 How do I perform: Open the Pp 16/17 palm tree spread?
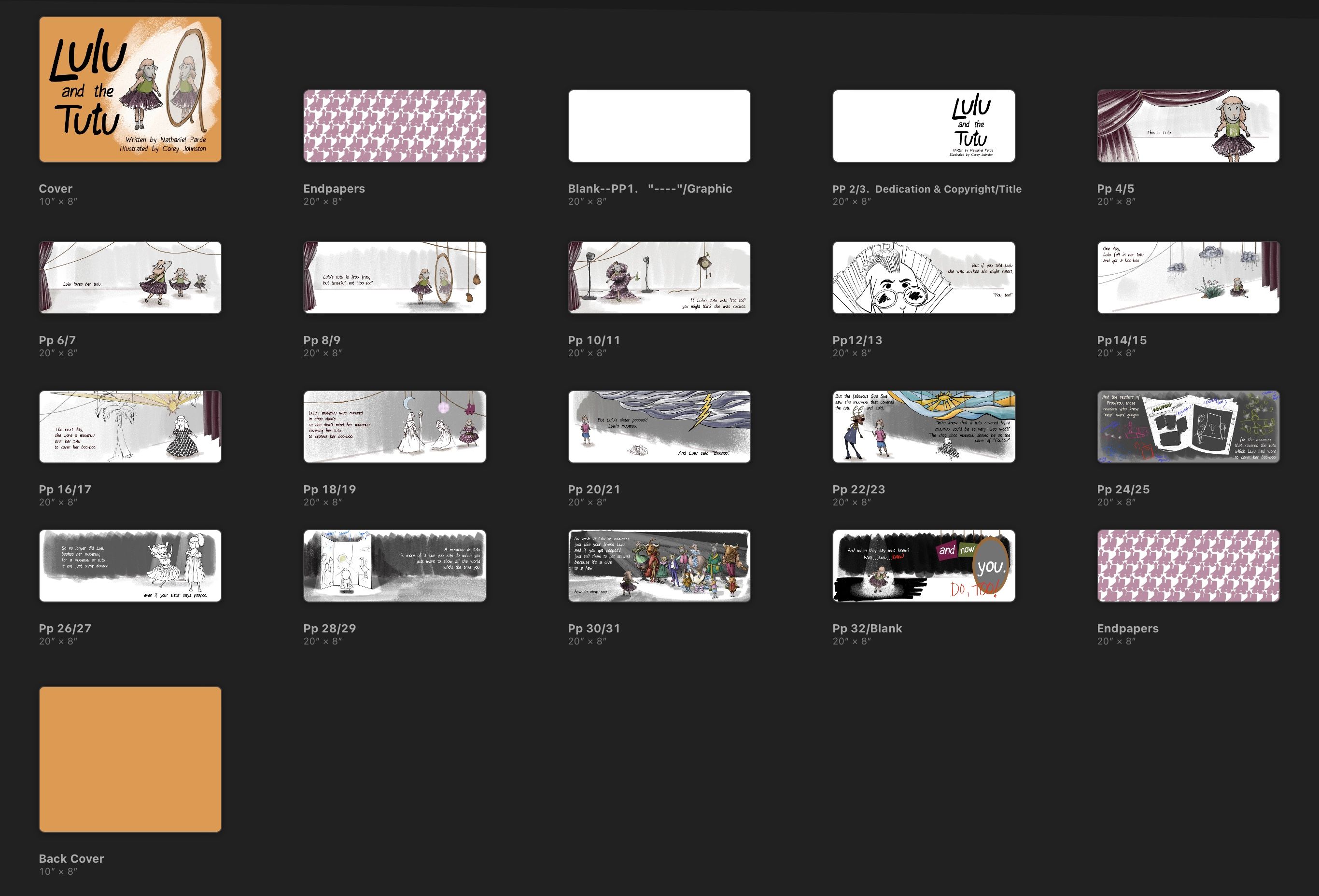(x=130, y=427)
